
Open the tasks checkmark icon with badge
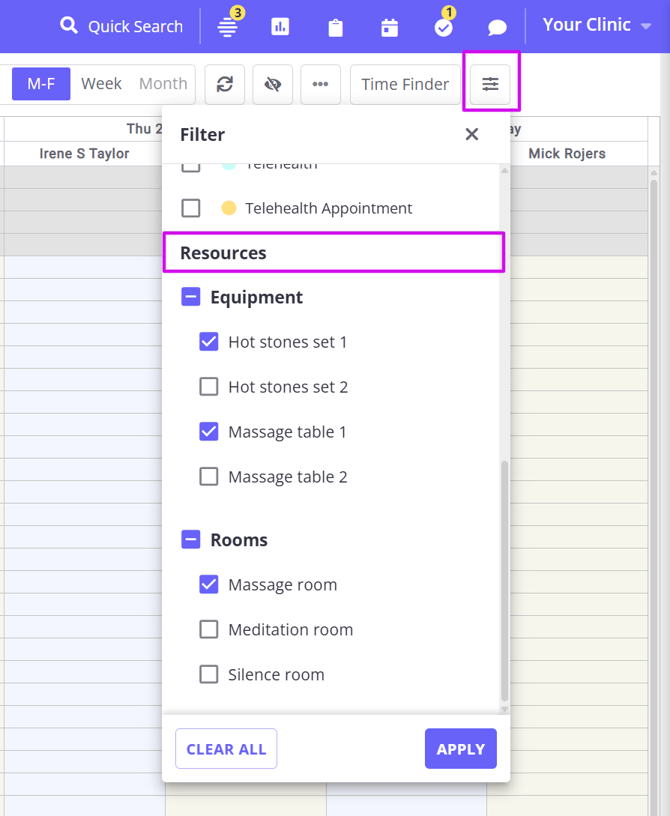point(443,27)
